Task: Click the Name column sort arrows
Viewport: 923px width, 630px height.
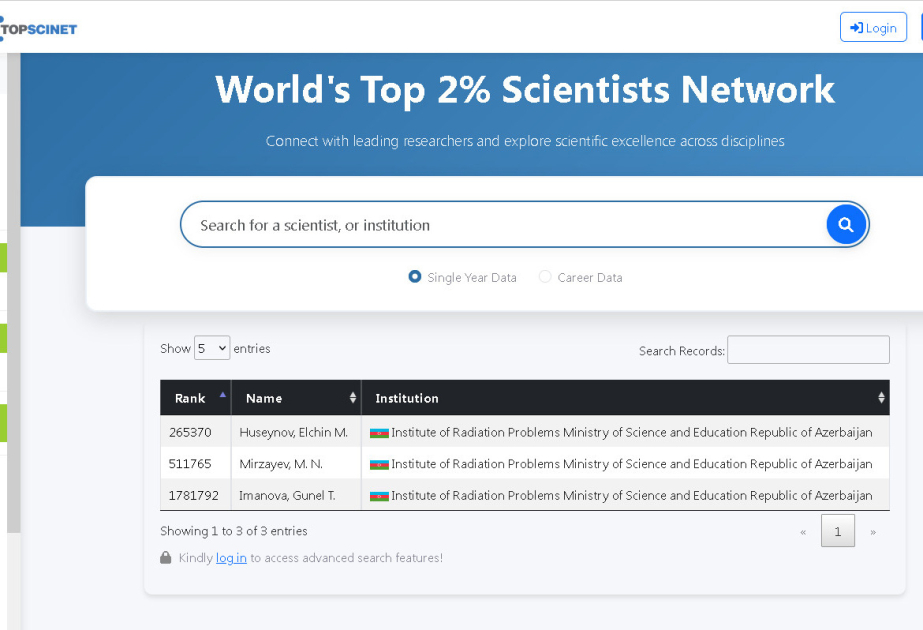Action: click(x=353, y=397)
